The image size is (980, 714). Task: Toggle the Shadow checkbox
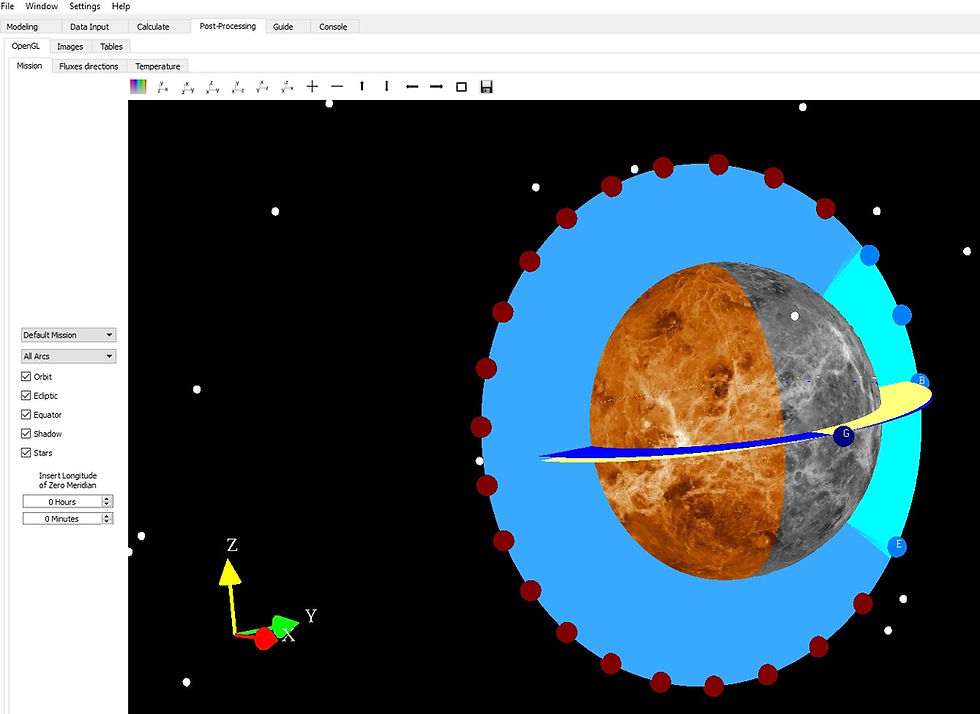click(26, 433)
